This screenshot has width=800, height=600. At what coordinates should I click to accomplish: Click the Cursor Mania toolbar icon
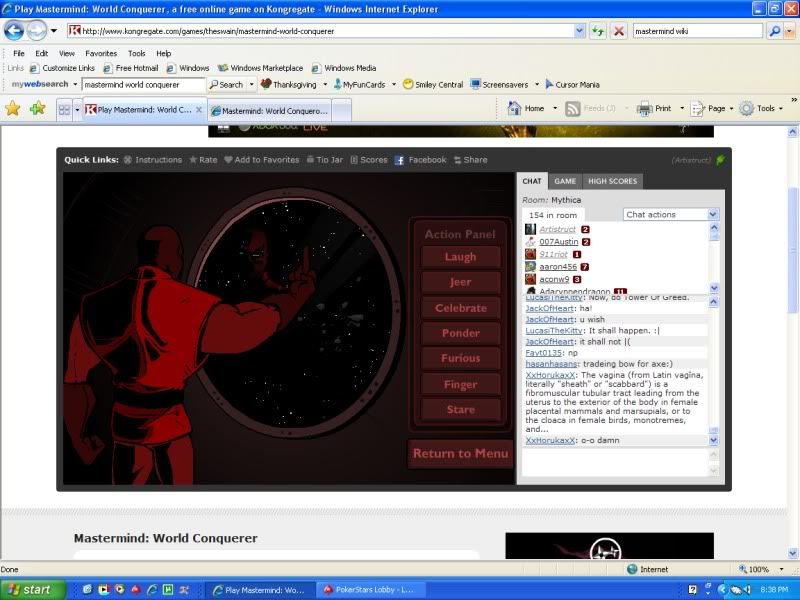coord(549,84)
